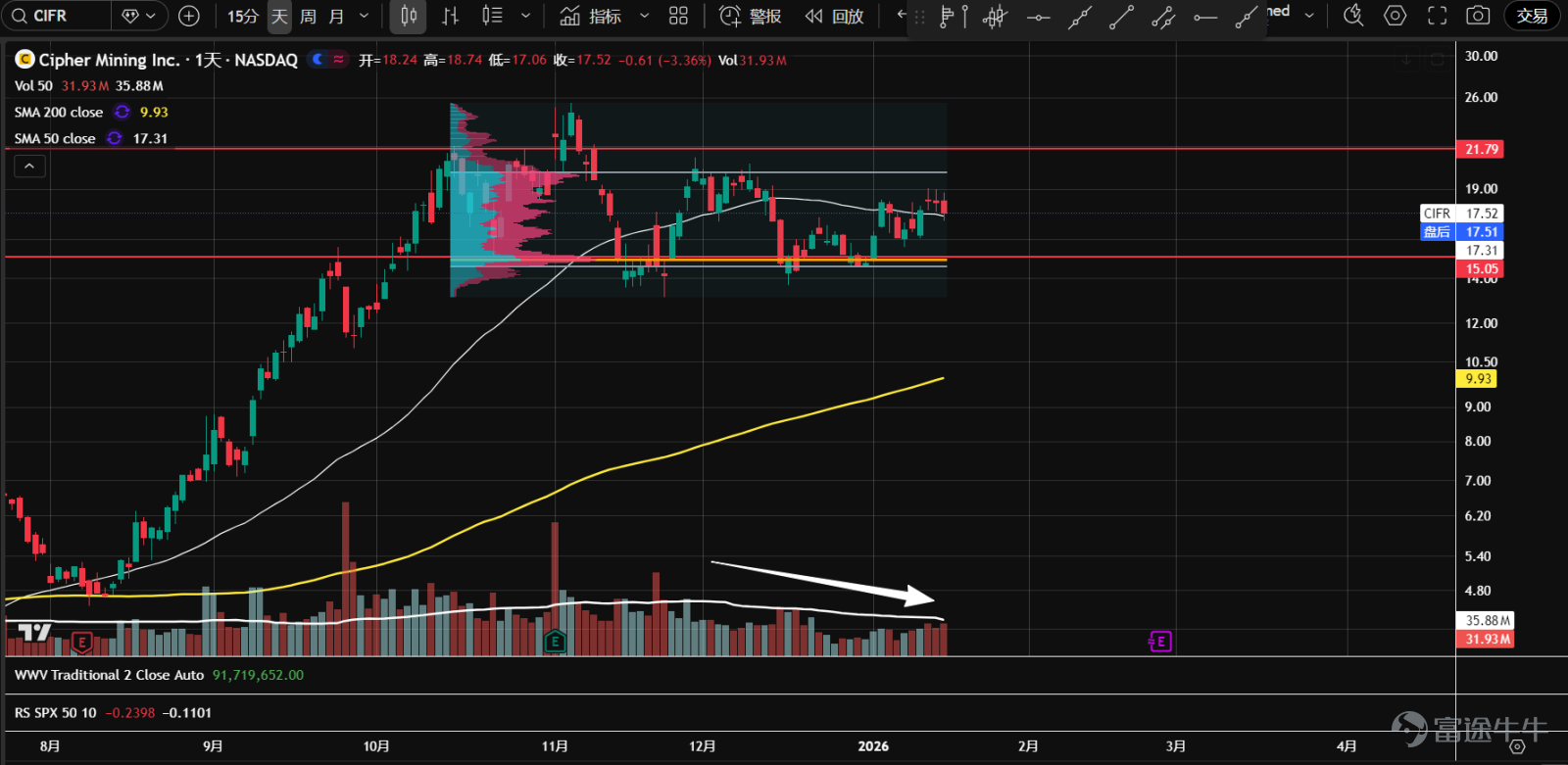
Task: Select the WWV Traditional 2 Close Auto legend
Action: (x=109, y=675)
